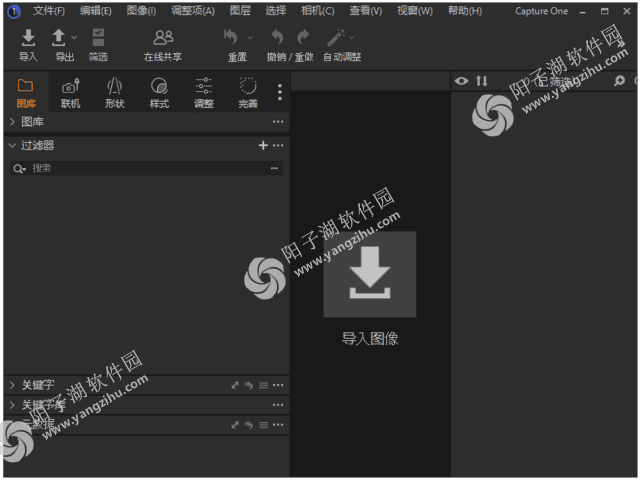This screenshot has height=480, width=640.
Task: Click the search (搜索) input field
Action: 147,168
